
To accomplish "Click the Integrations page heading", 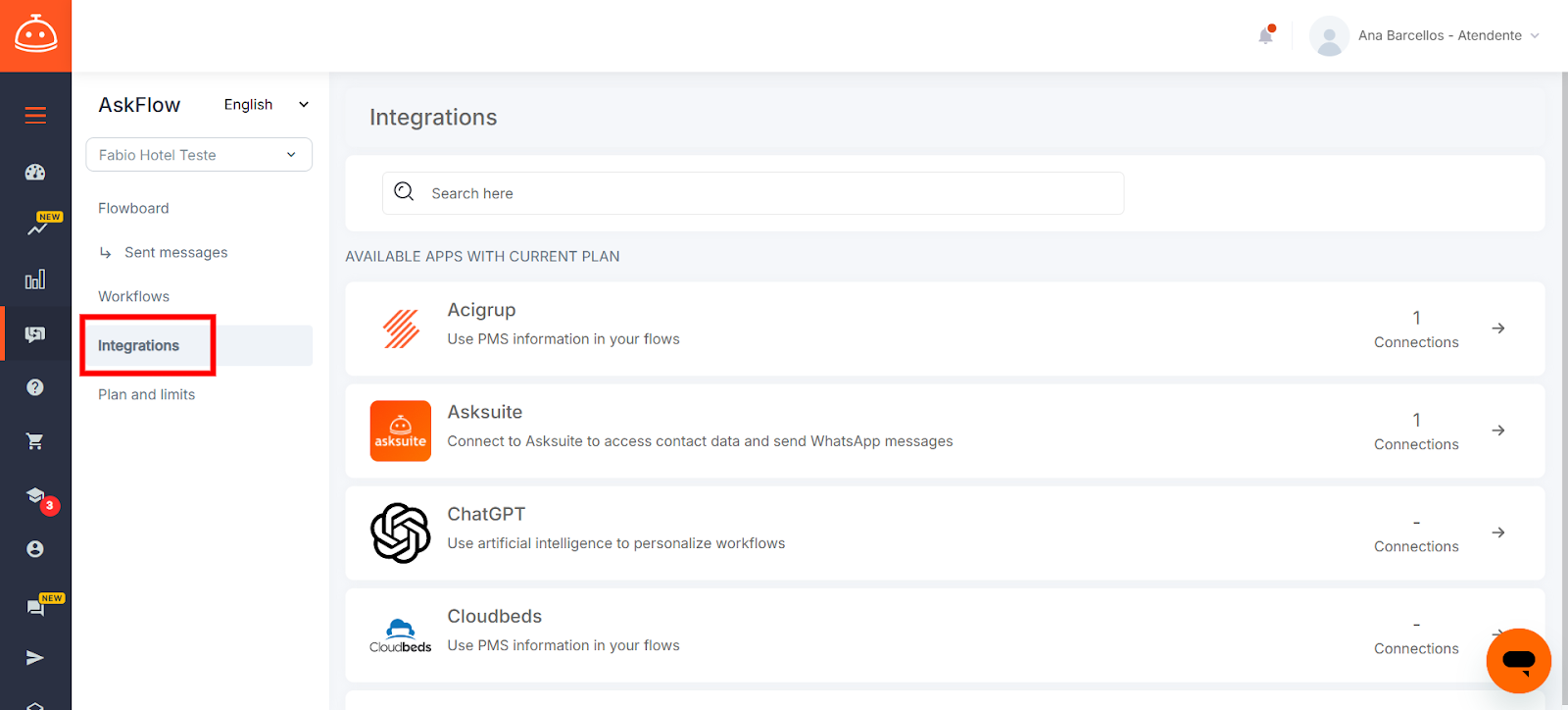I will pos(433,118).
